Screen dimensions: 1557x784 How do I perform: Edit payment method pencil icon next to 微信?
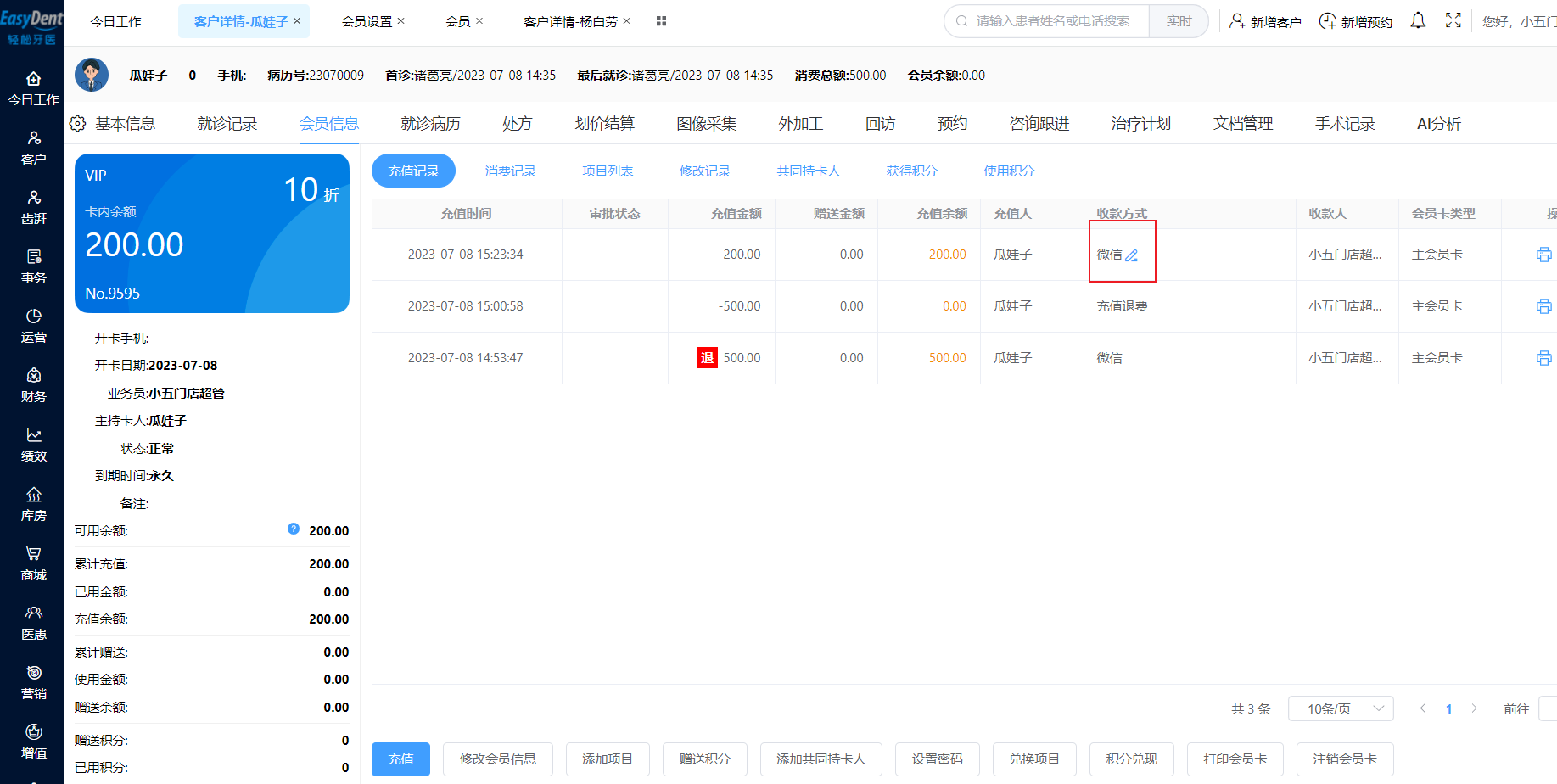(1131, 255)
